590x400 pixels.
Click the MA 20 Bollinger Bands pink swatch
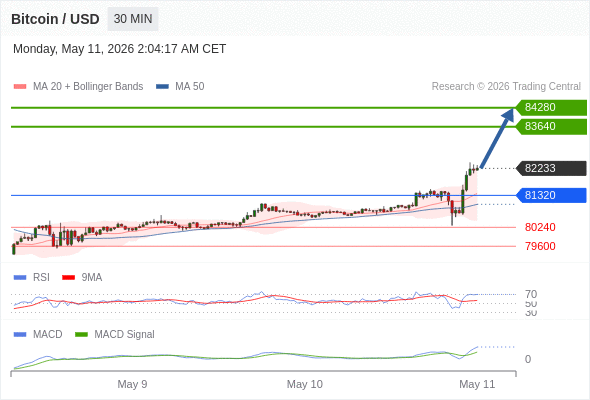(20, 87)
